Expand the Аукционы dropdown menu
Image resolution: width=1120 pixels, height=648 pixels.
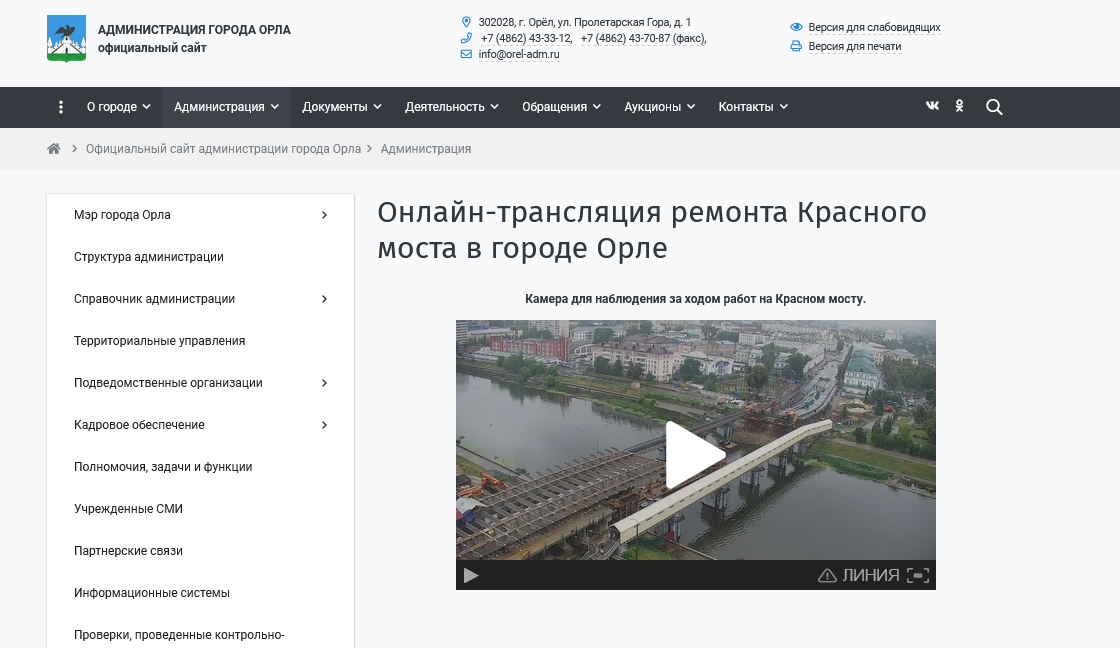(x=659, y=107)
